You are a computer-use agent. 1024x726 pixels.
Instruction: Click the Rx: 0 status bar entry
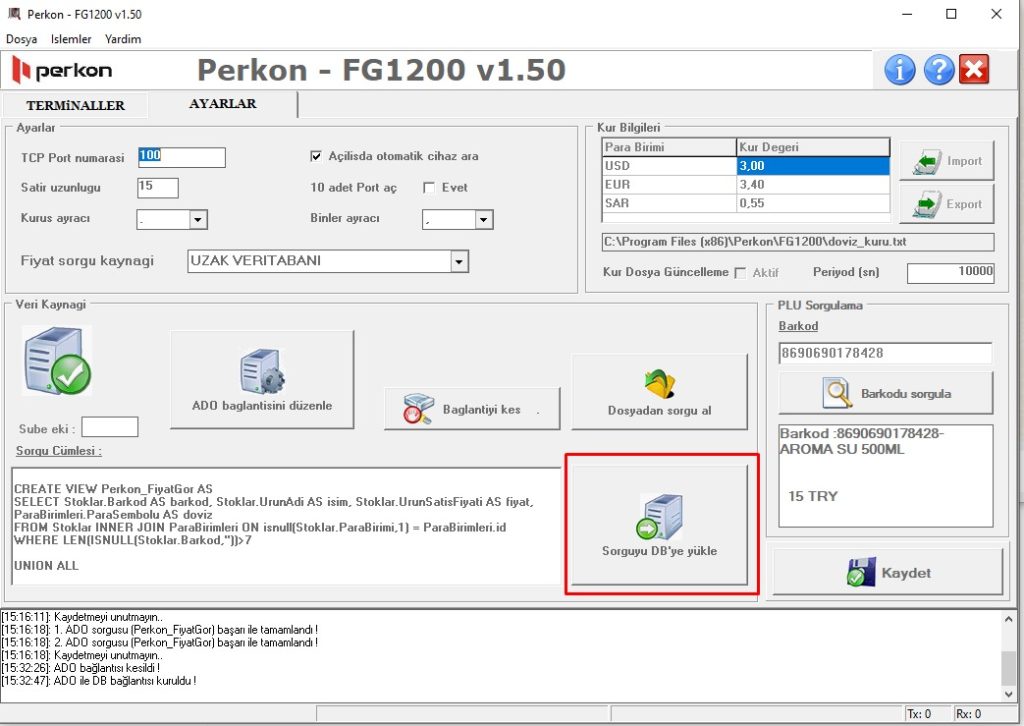969,714
